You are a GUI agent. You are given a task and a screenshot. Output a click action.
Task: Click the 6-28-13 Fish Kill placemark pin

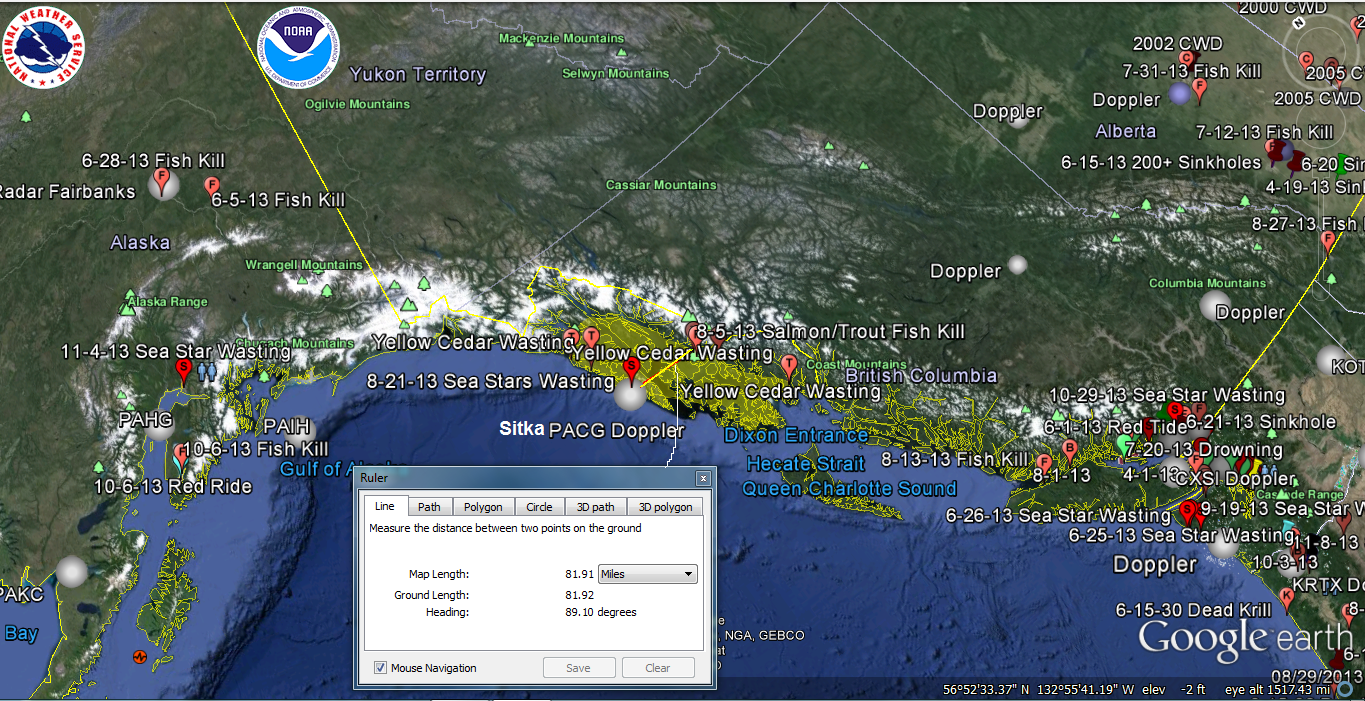coord(162,183)
